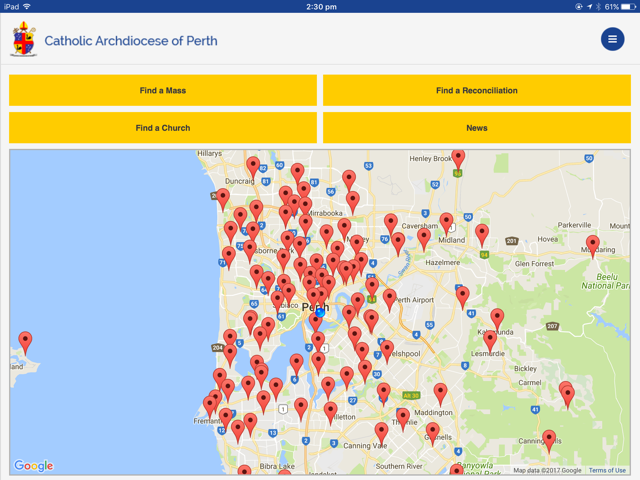
Task: Tap the blue current location dot
Action: 320,313
